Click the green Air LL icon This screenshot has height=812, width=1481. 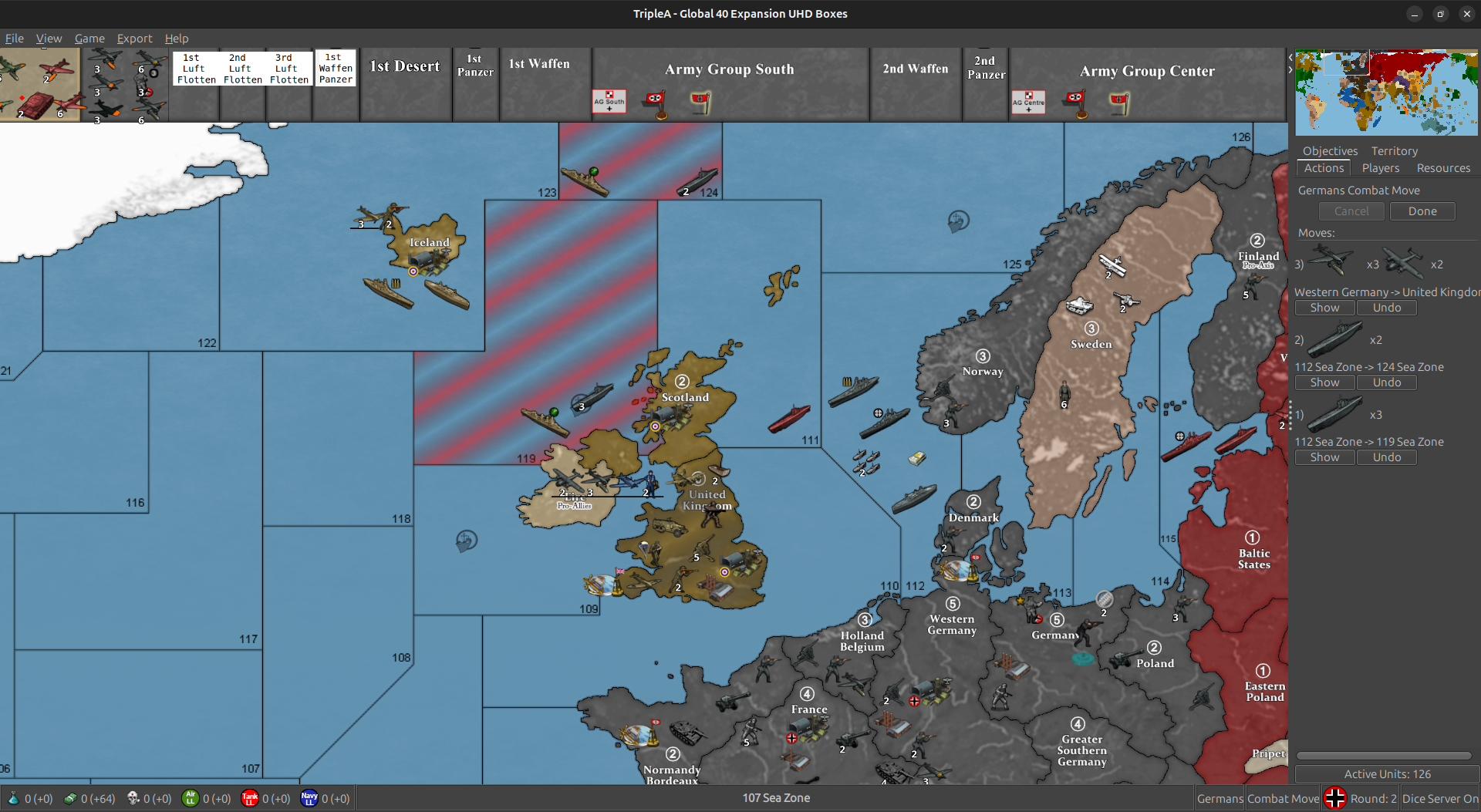(x=190, y=798)
